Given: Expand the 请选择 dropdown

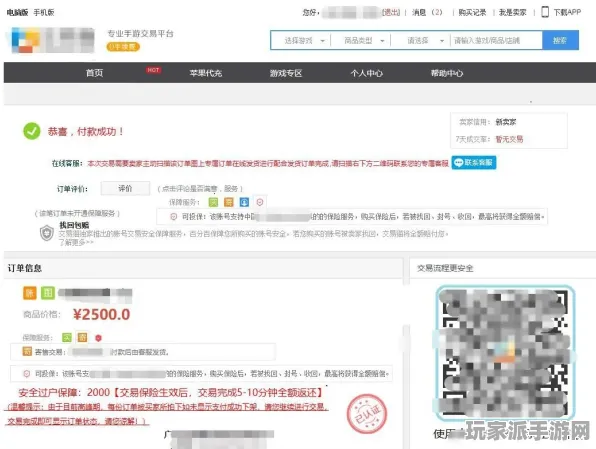Looking at the screenshot, I should (424, 40).
